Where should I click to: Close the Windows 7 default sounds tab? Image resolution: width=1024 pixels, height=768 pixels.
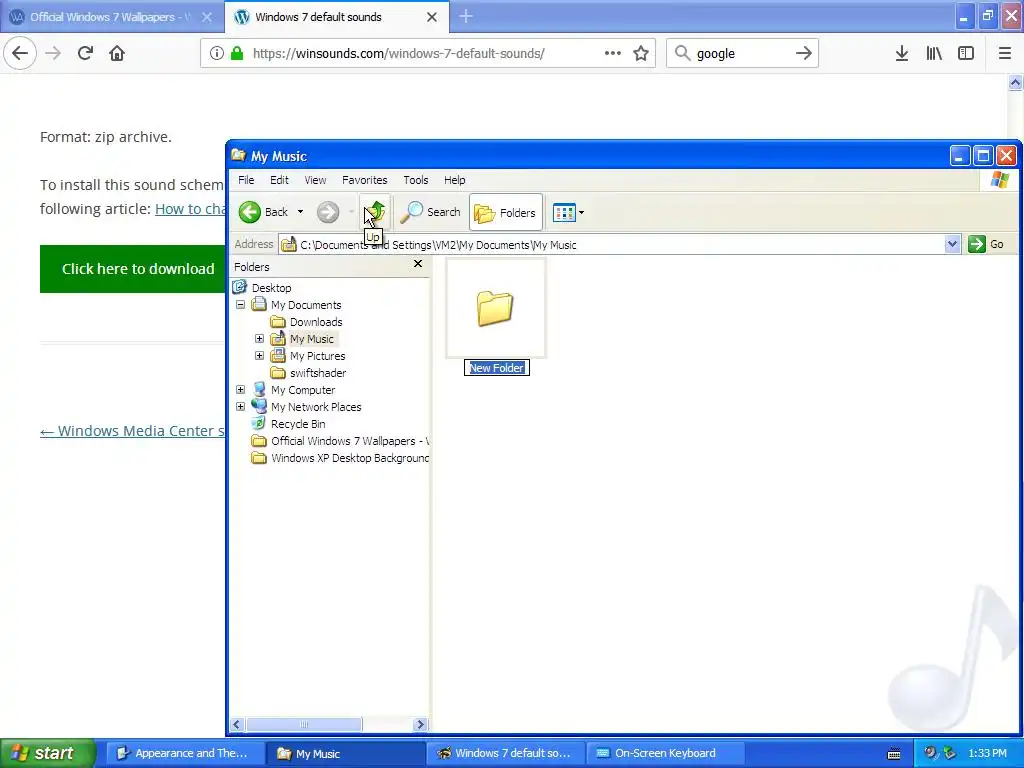432,17
